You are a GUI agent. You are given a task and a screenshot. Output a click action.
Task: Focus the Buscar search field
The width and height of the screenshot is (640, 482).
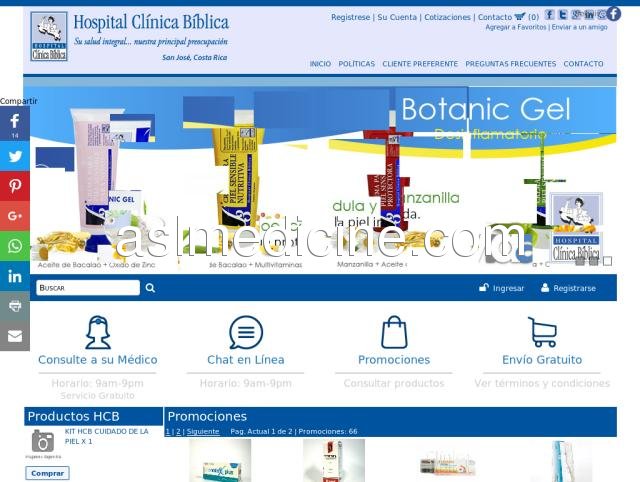click(88, 288)
